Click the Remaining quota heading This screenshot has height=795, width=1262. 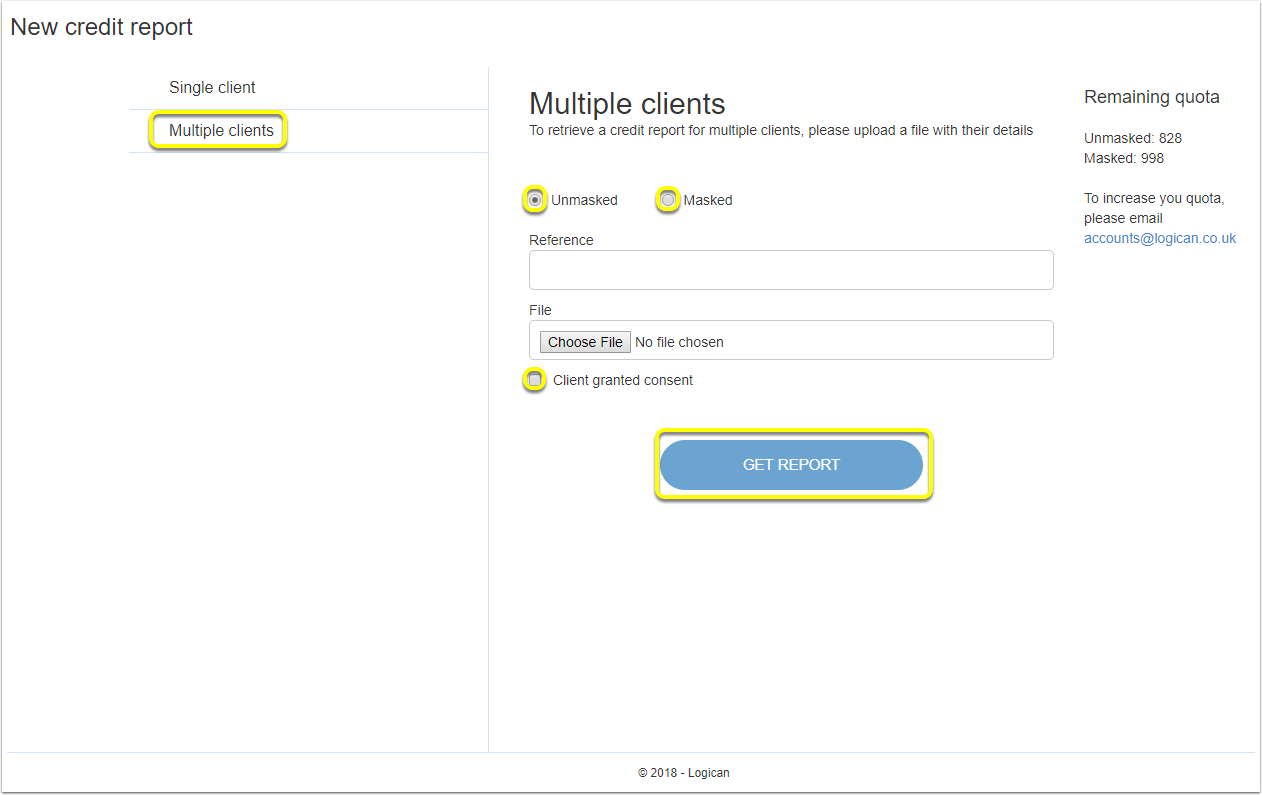click(x=1152, y=97)
